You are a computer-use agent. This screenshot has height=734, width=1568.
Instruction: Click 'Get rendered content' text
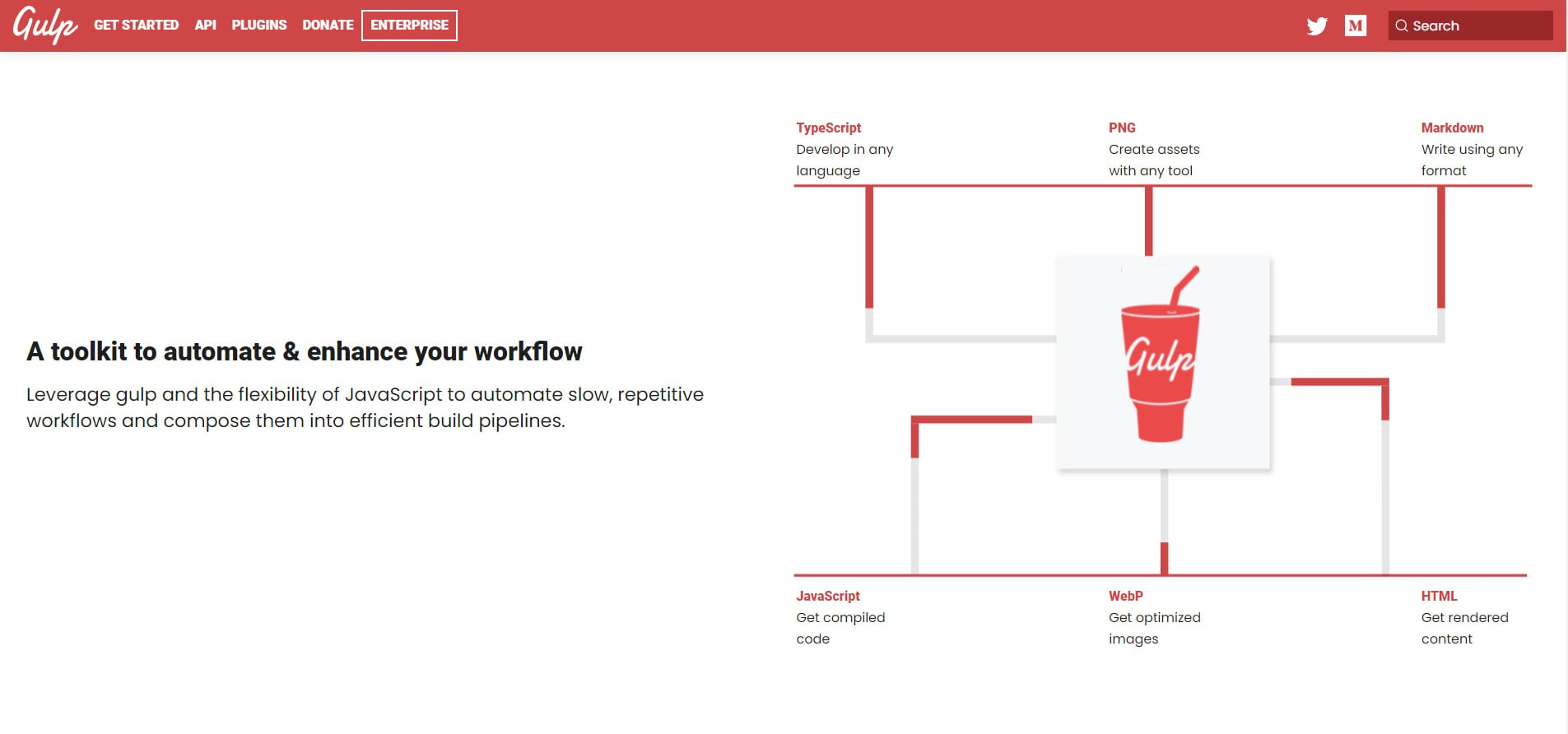1464,628
